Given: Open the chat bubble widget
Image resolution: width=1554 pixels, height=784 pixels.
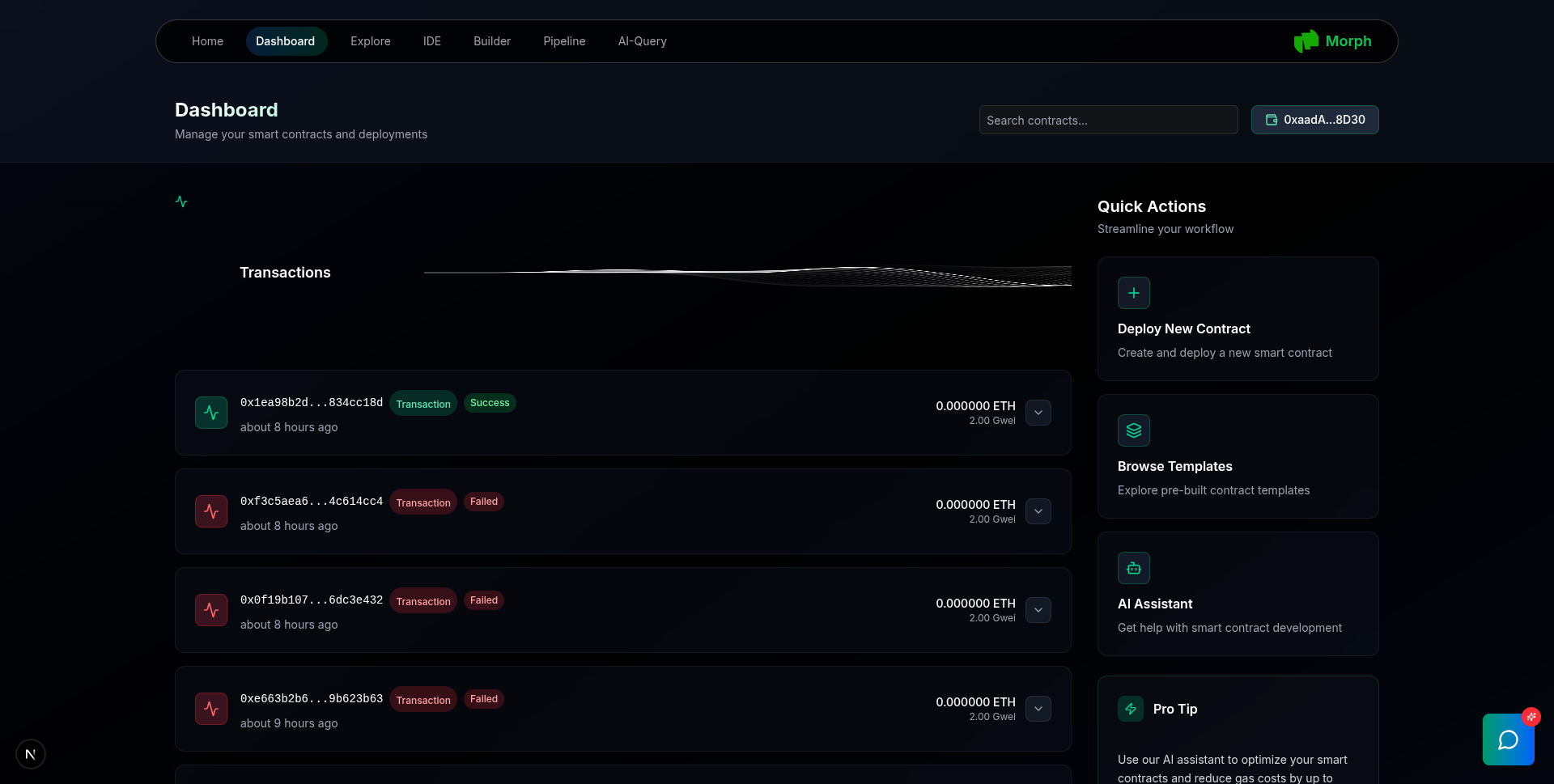Looking at the screenshot, I should tap(1508, 740).
